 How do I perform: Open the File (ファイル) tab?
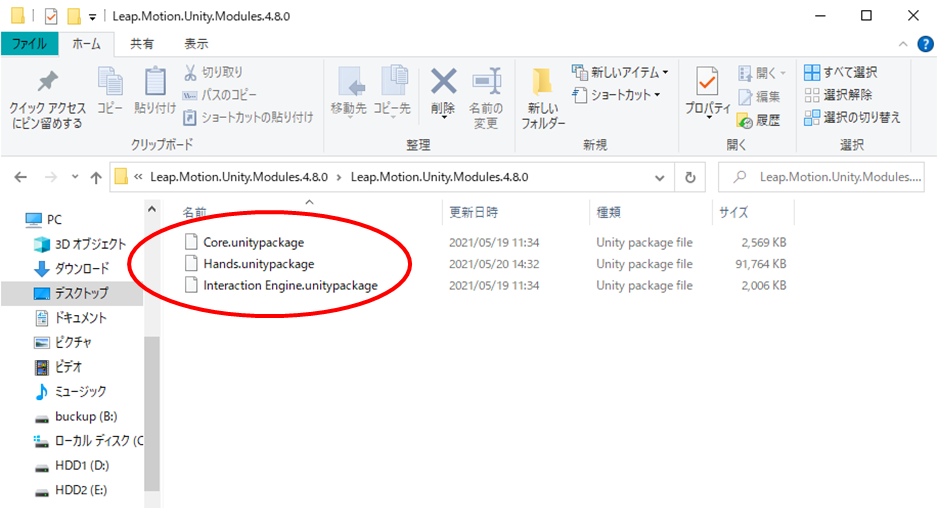tap(29, 44)
